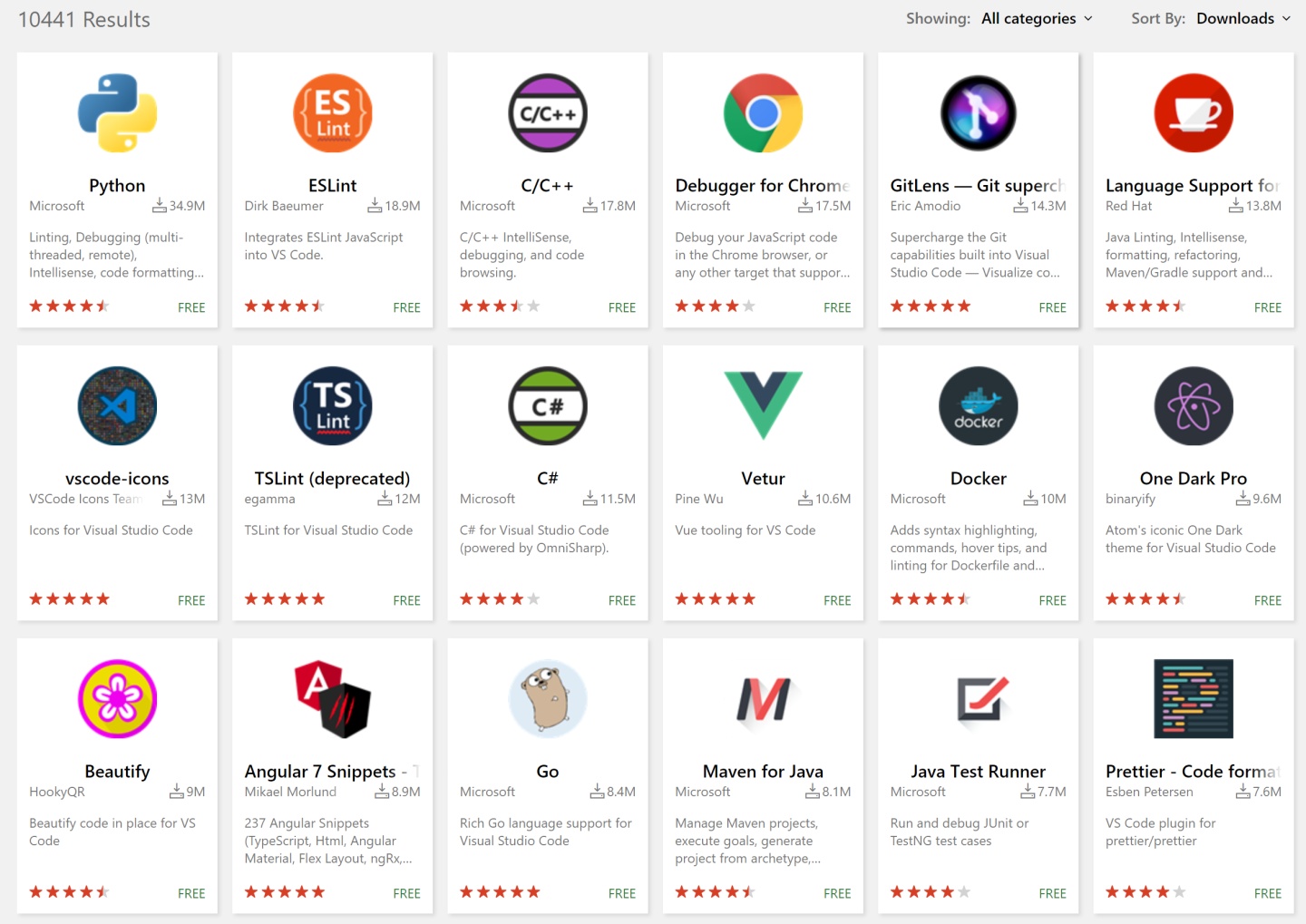Click the 10441 Results heading
The image size is (1306, 924).
84,19
